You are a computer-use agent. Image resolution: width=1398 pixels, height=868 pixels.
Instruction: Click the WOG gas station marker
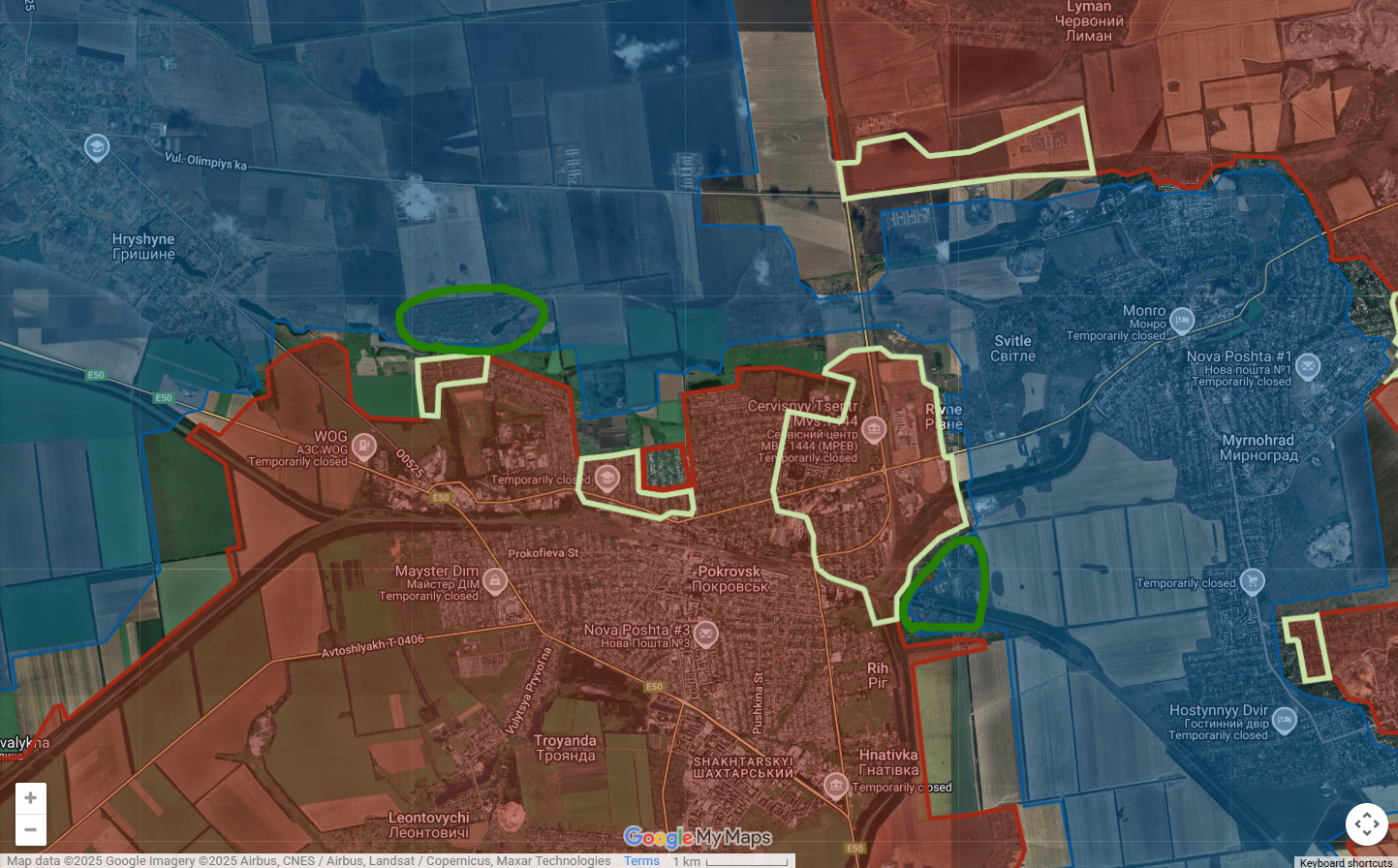pyautogui.click(x=364, y=447)
